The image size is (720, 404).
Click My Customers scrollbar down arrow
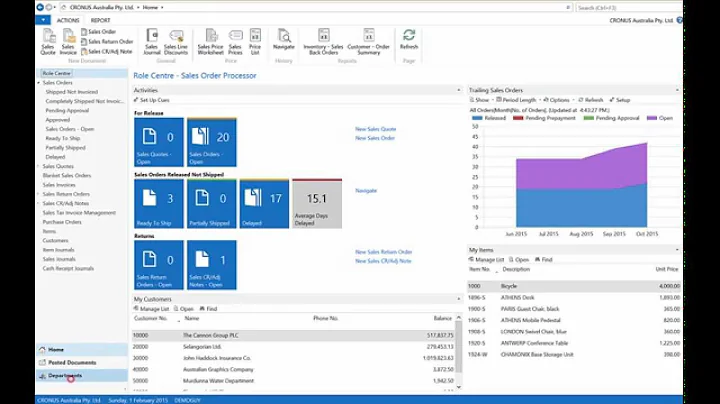[458, 387]
